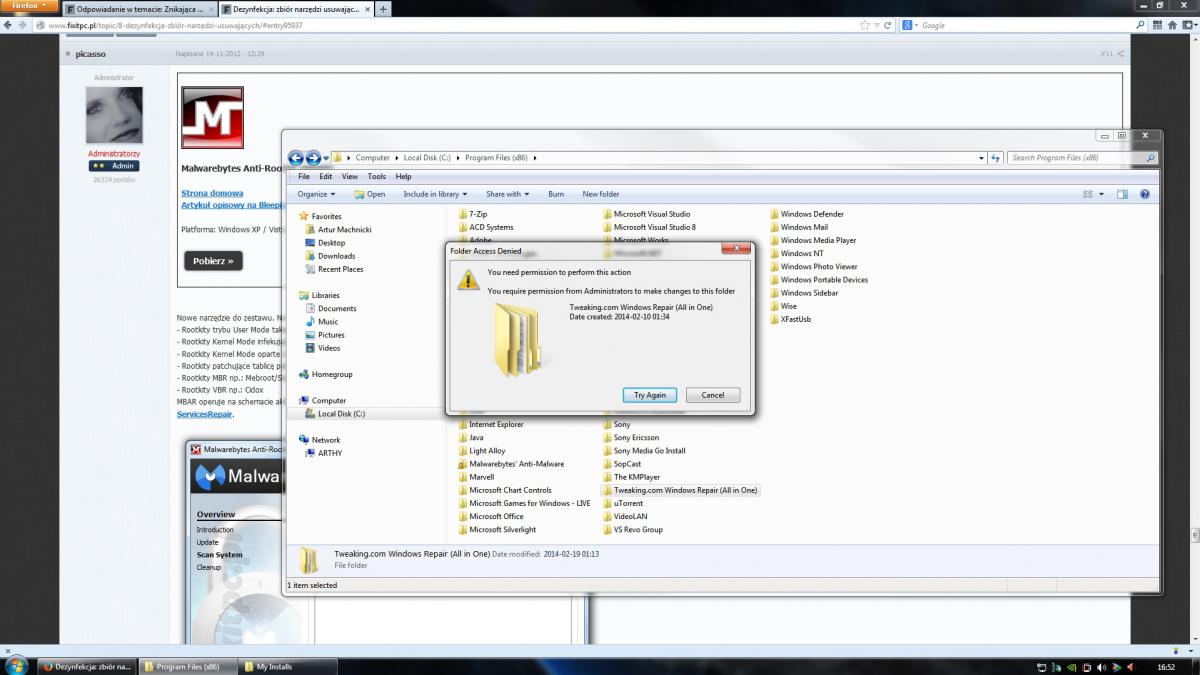The image size is (1200, 675).
Task: Open Downloads in Favorites
Action: click(336, 256)
